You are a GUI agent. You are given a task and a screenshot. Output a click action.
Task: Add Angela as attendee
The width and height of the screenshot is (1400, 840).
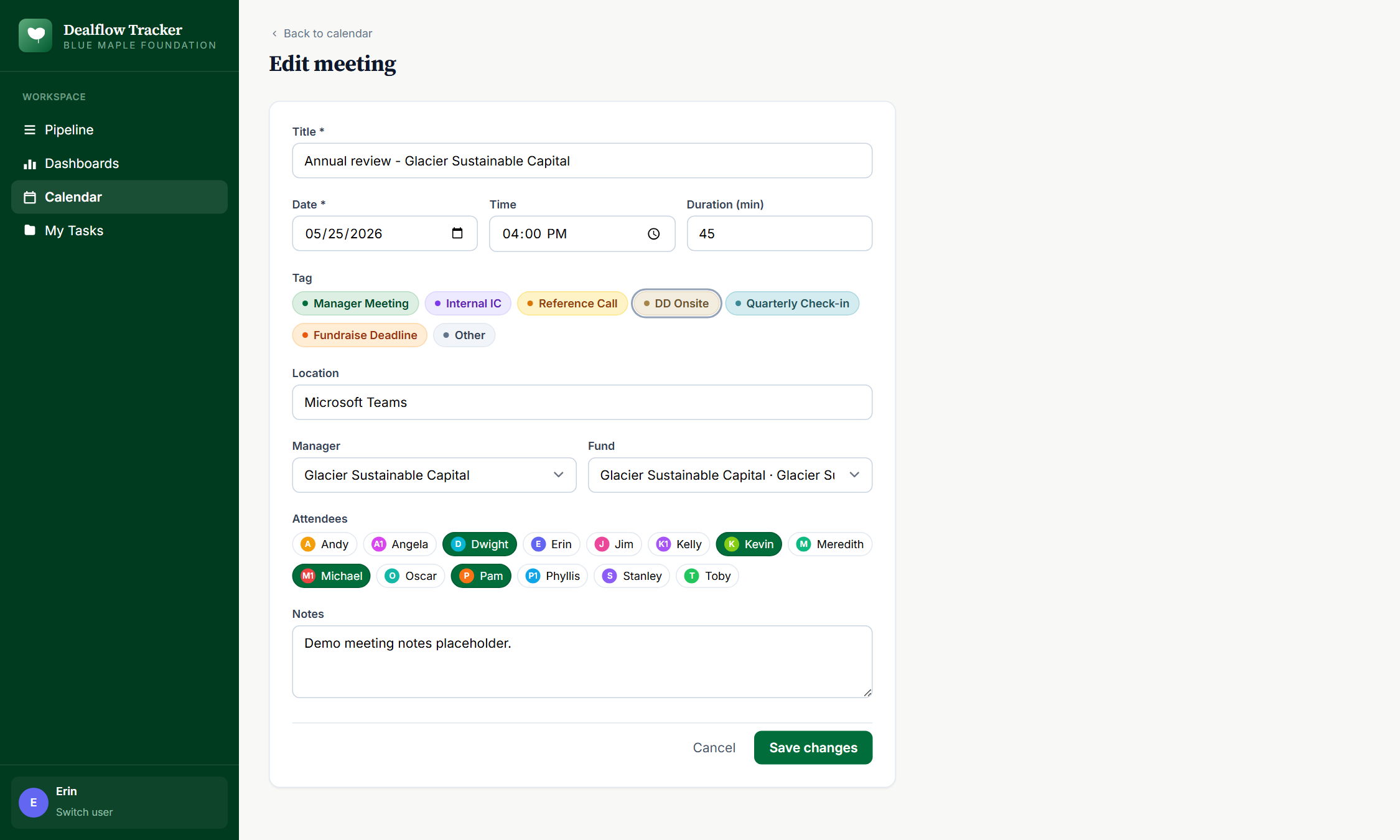coord(399,544)
